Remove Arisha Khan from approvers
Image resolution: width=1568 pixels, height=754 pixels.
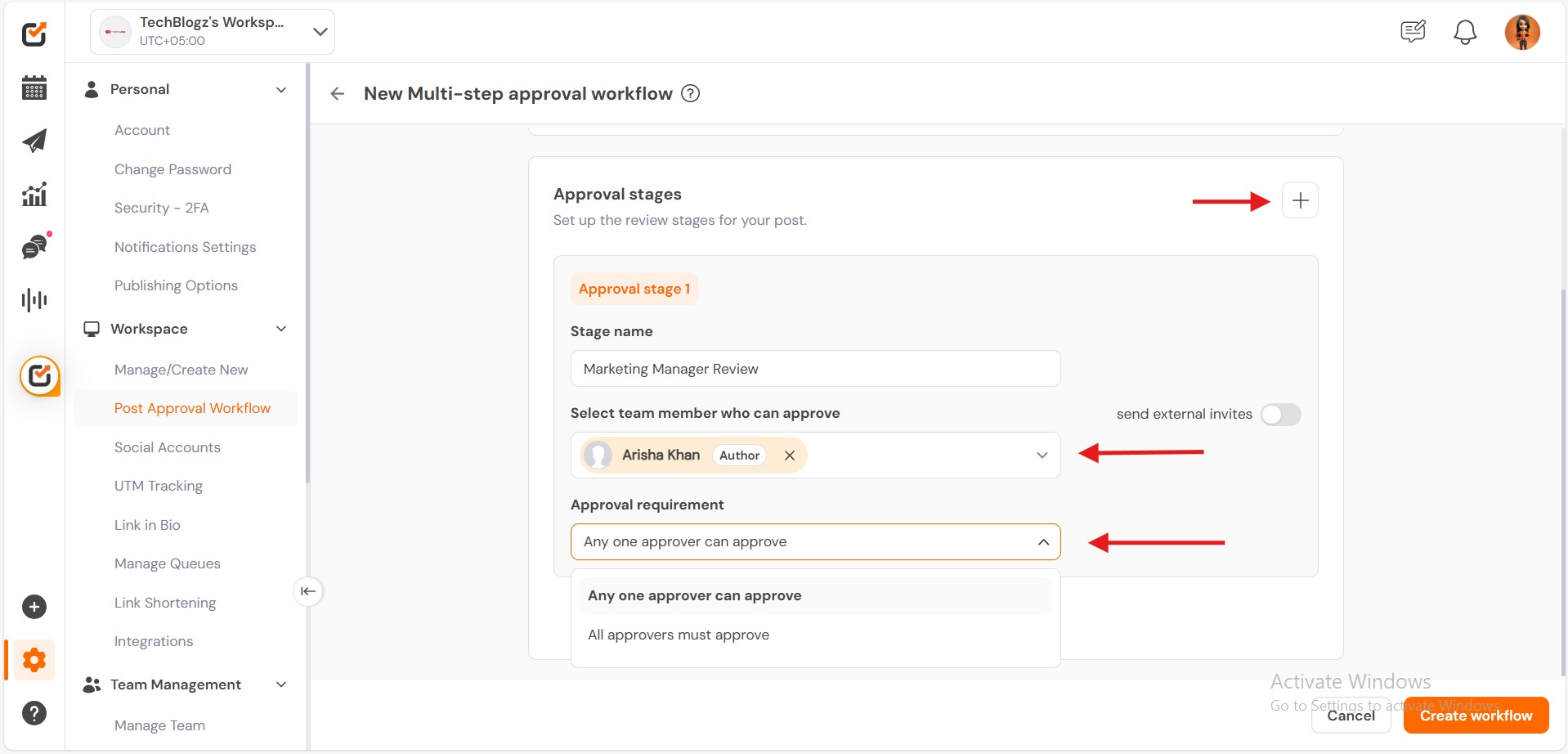(790, 456)
